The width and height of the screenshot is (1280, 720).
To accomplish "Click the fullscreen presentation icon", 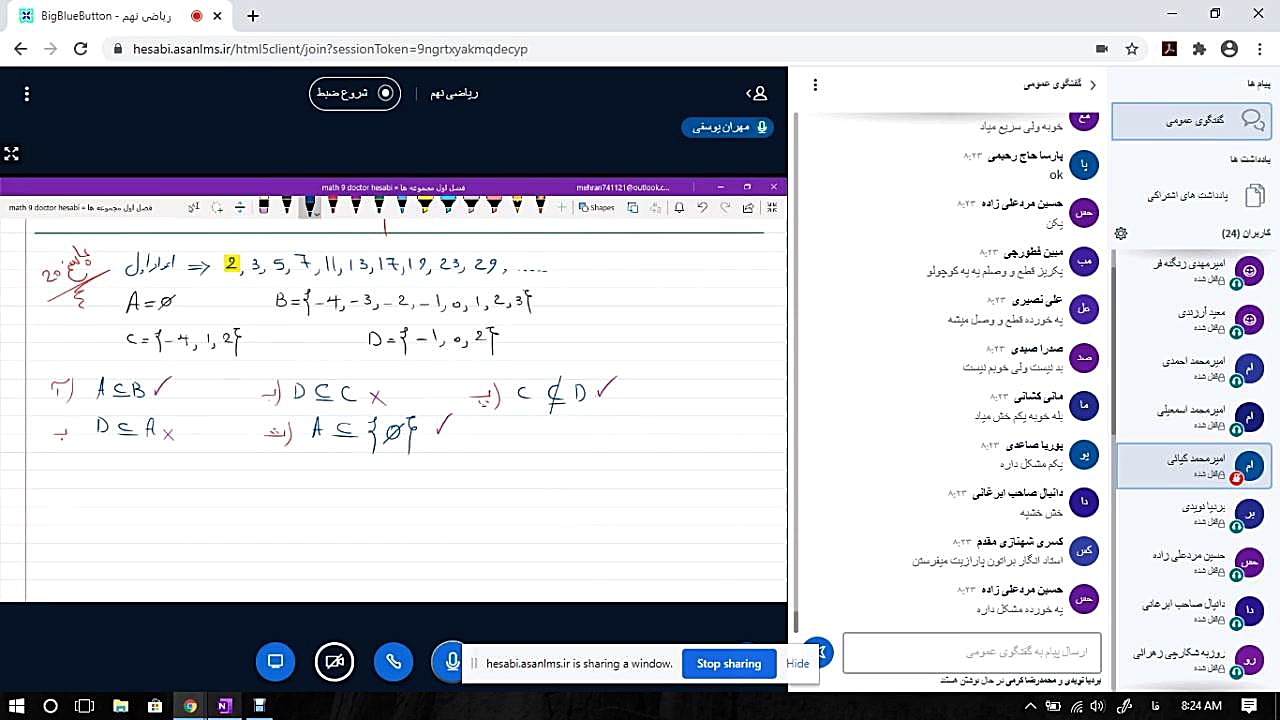I will tap(11, 153).
